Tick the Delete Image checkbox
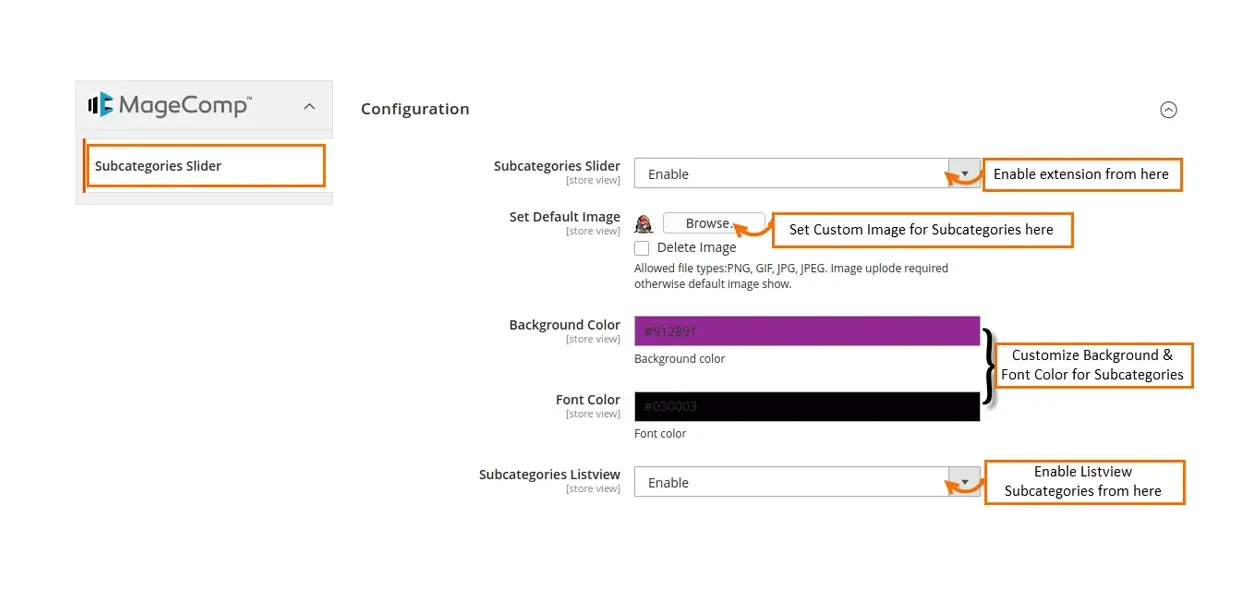 [x=642, y=248]
